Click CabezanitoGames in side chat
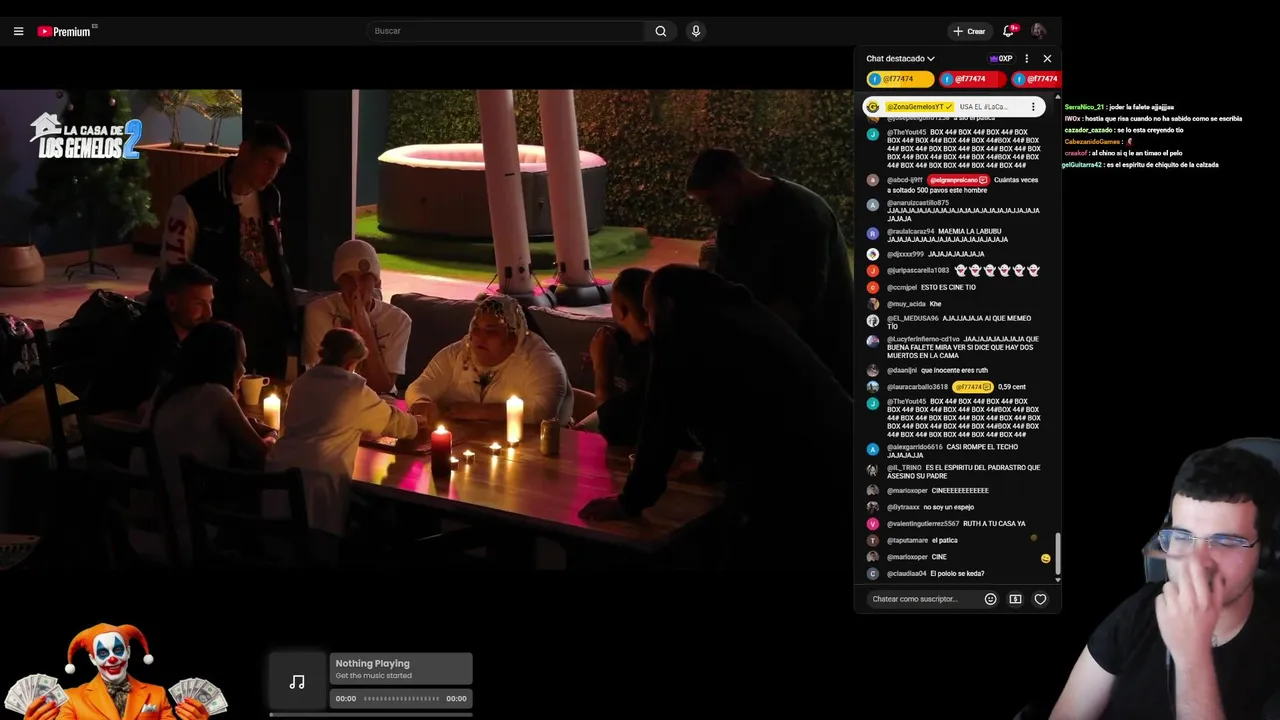Image resolution: width=1280 pixels, height=720 pixels. pyautogui.click(x=1093, y=142)
